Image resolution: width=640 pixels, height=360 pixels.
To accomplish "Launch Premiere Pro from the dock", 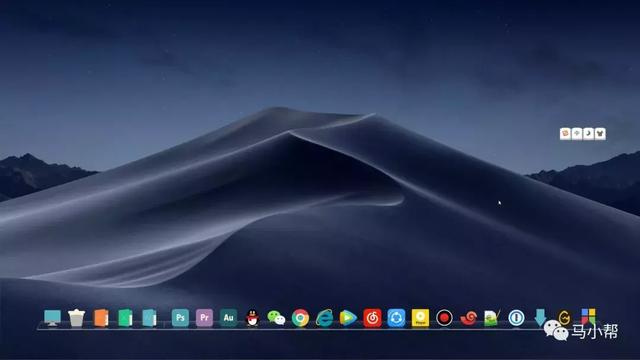I will [204, 318].
